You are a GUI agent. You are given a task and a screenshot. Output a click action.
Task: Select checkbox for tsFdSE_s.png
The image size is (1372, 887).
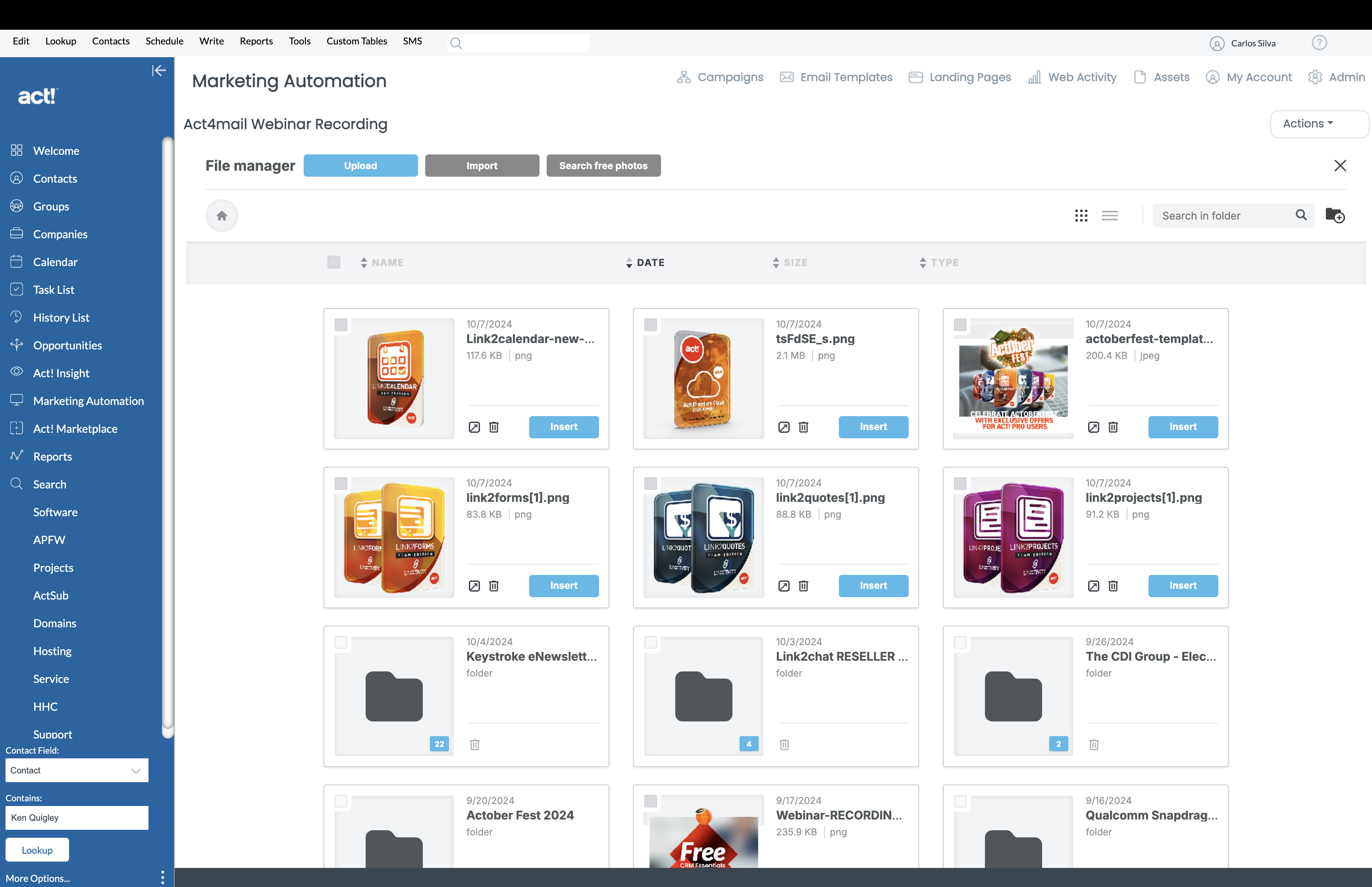click(651, 325)
